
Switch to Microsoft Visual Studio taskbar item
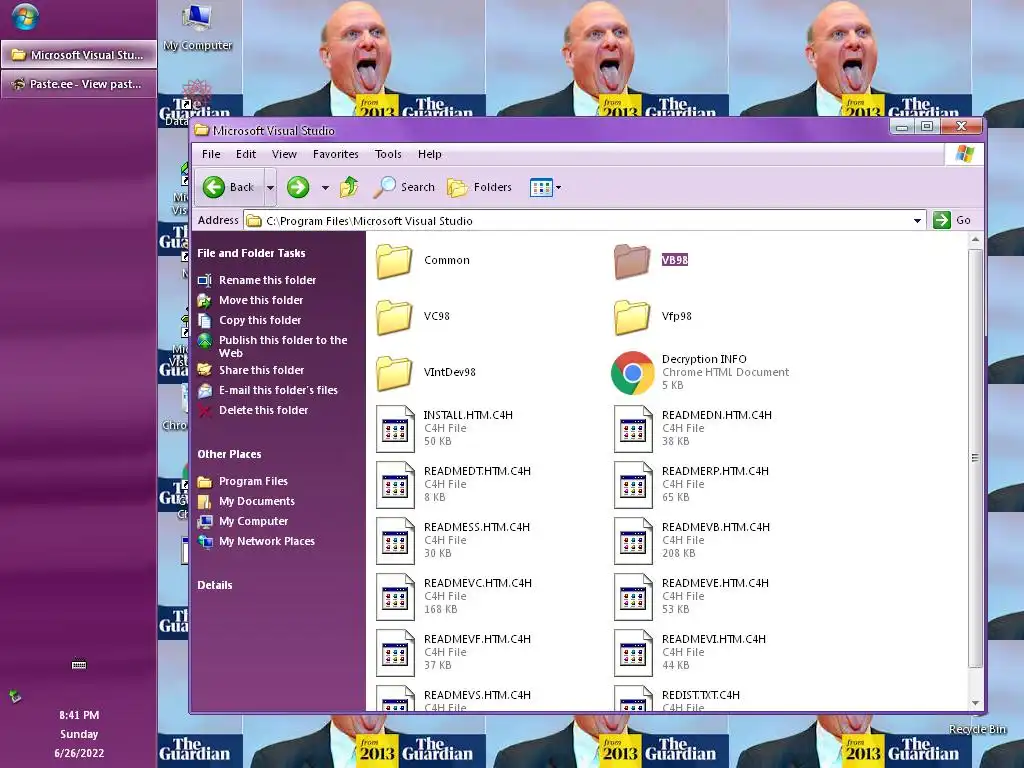click(x=79, y=55)
